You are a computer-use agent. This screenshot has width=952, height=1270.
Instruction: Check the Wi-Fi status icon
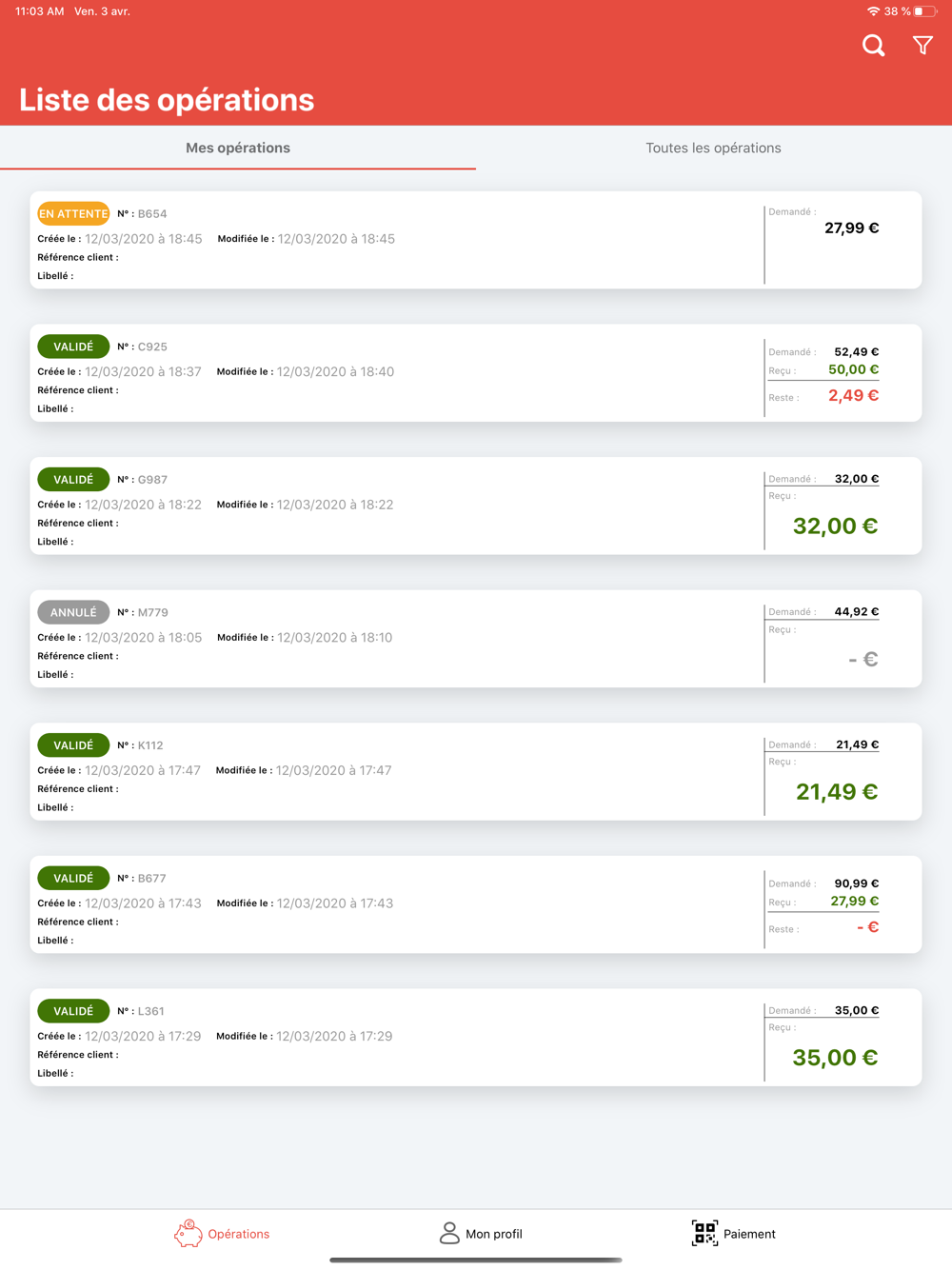coord(872,11)
